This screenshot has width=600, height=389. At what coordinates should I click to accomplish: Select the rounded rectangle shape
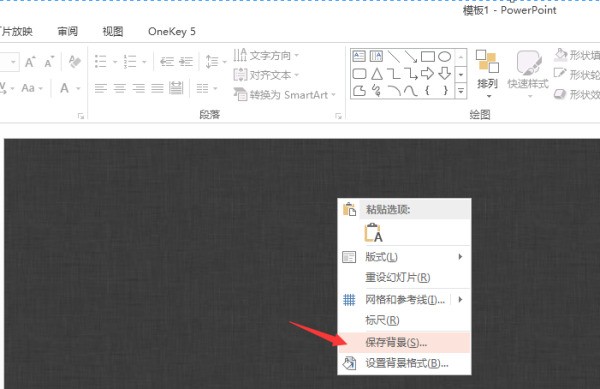click(359, 73)
